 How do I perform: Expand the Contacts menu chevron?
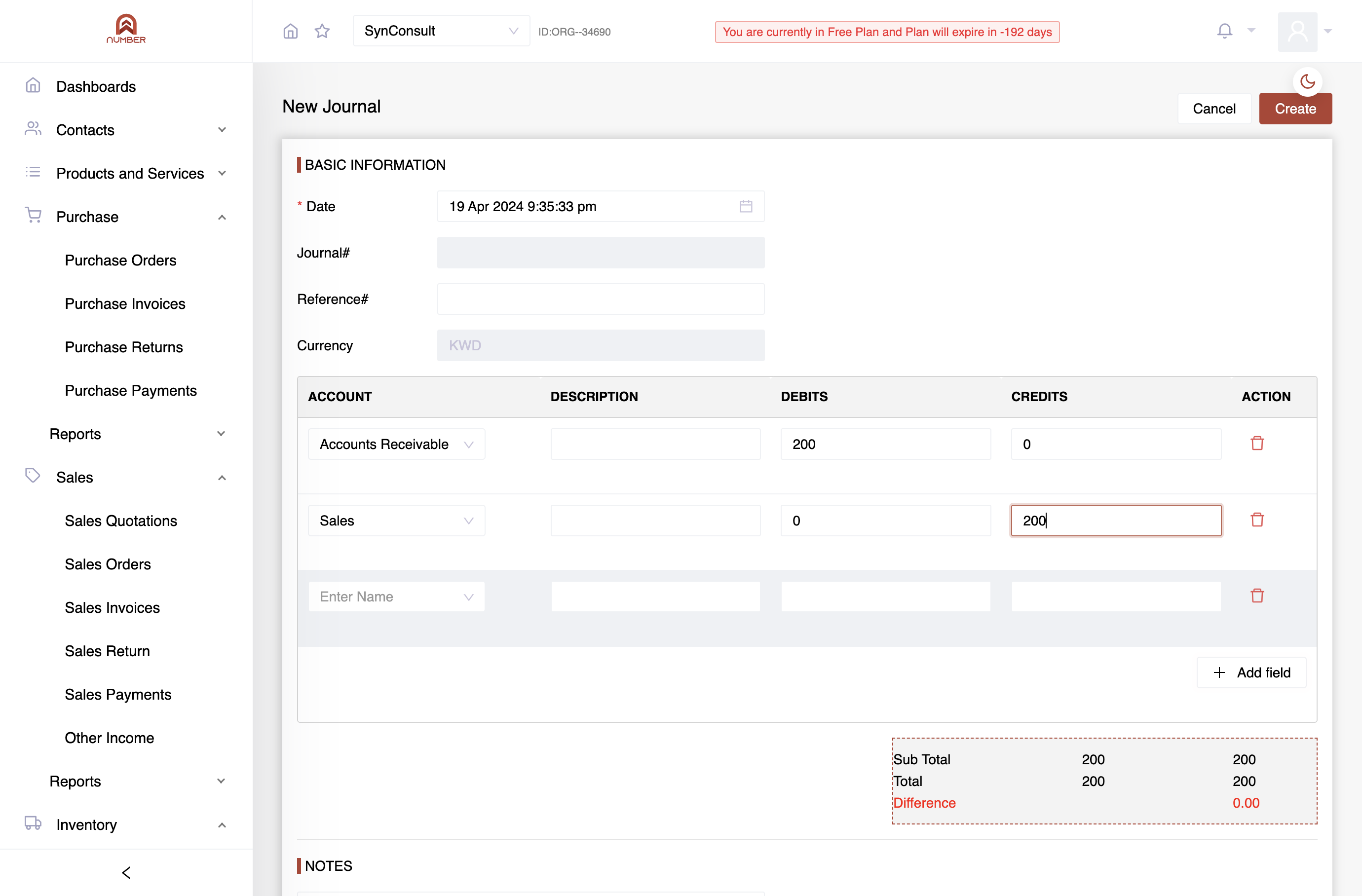pos(222,130)
